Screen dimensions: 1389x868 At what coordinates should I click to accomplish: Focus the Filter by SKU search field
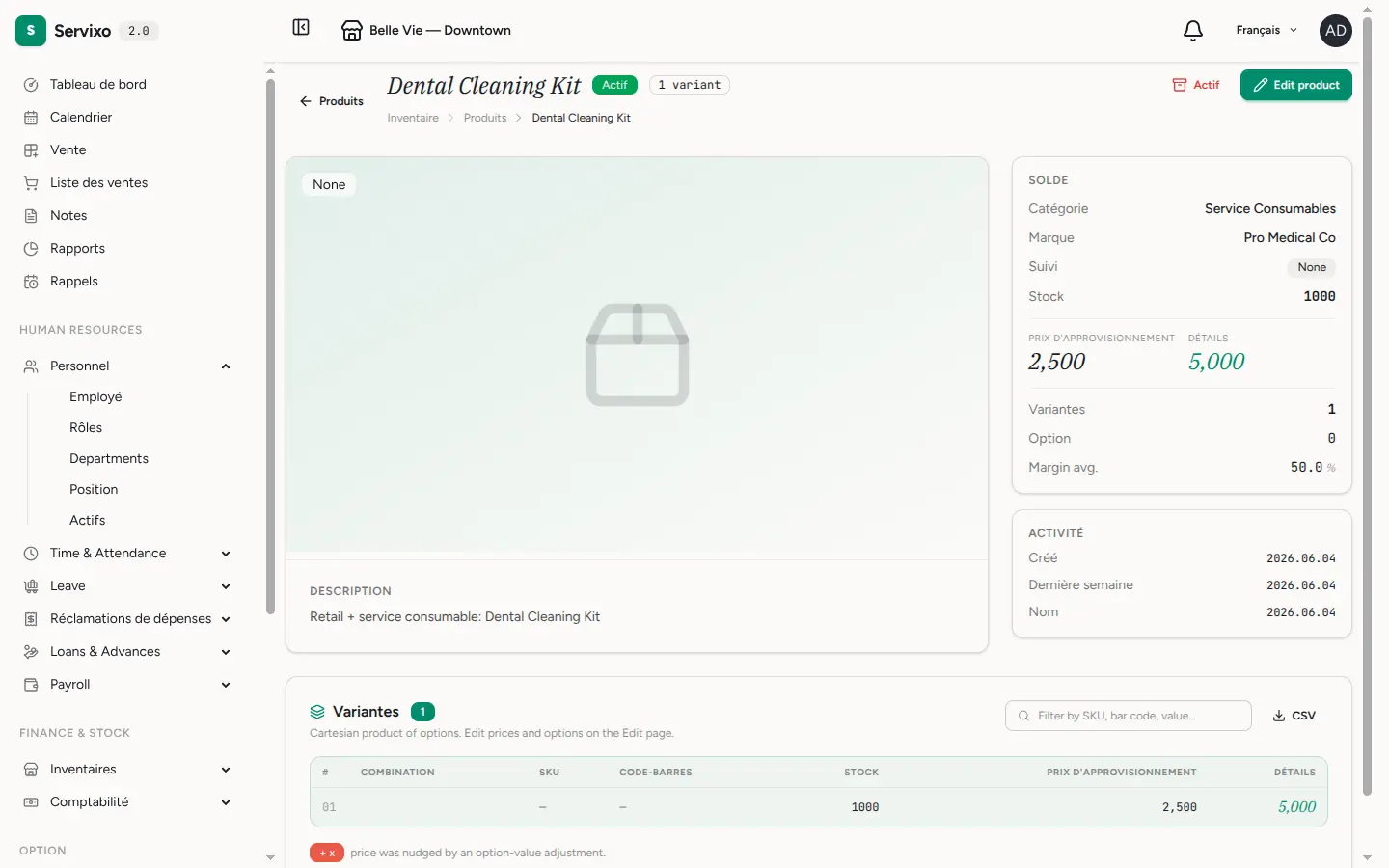(1129, 716)
